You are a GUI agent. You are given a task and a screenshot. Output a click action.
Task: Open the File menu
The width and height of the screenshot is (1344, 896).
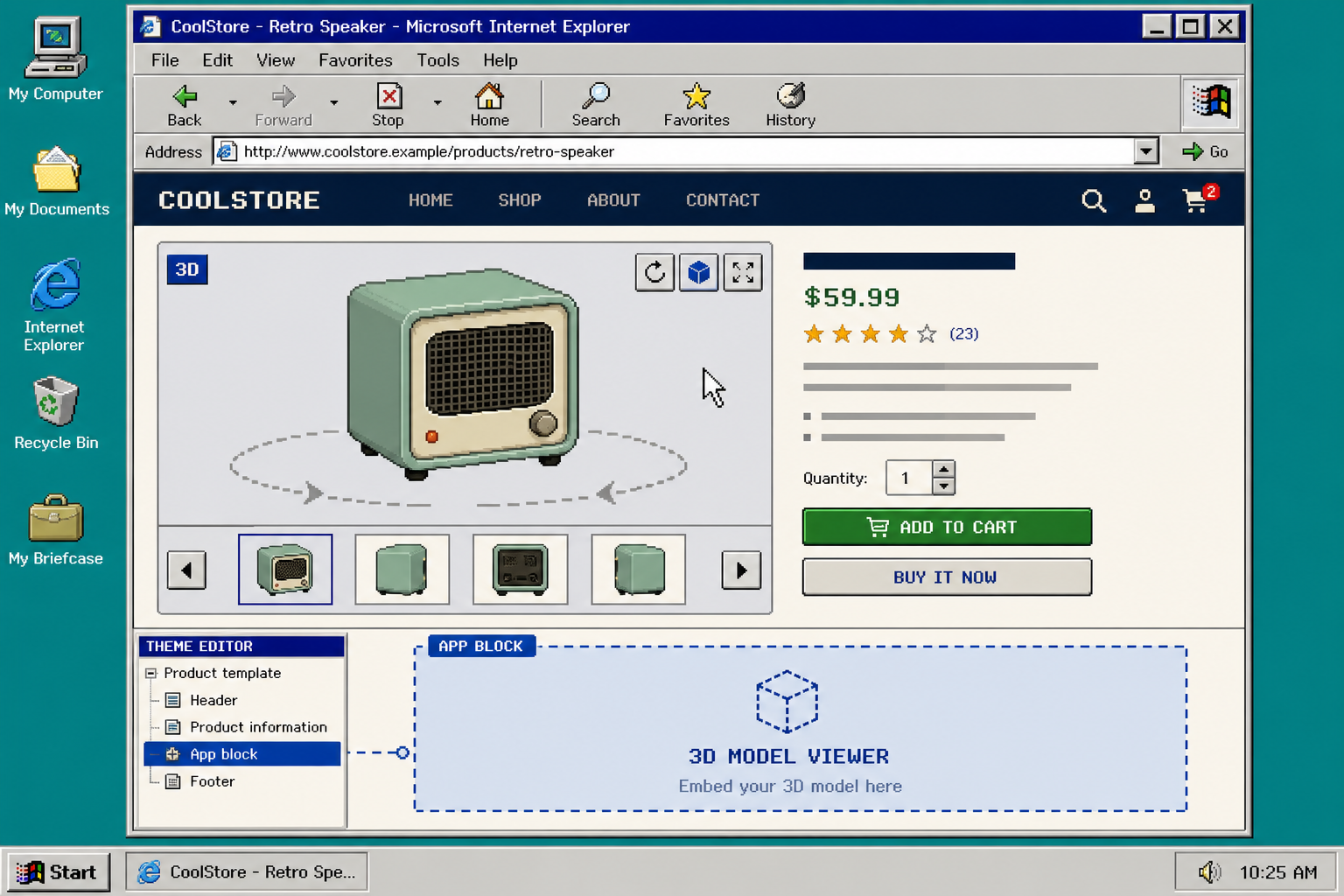click(164, 60)
